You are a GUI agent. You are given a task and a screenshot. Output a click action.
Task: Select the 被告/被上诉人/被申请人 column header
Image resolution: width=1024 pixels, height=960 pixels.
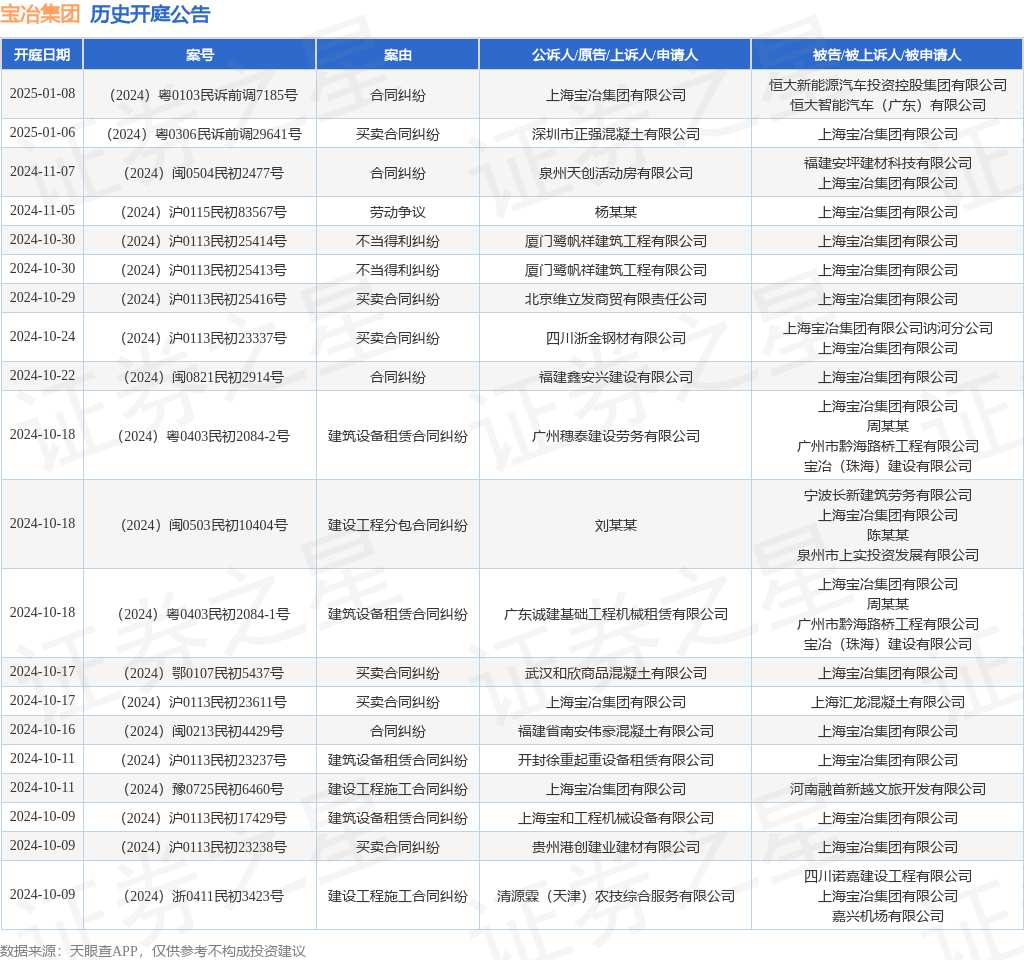coord(887,55)
